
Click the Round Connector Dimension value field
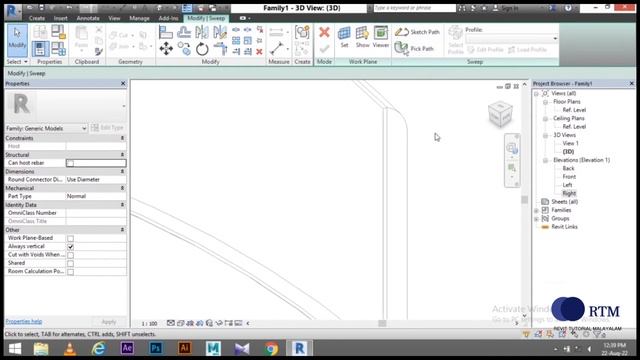tap(96, 180)
